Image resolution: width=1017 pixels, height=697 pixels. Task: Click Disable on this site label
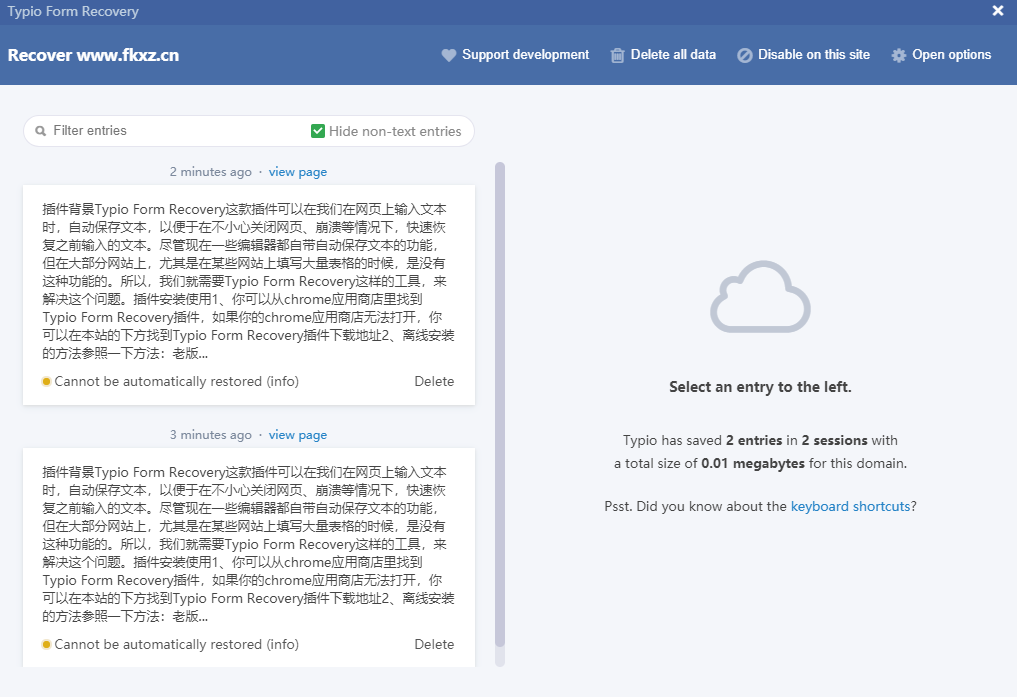[814, 55]
